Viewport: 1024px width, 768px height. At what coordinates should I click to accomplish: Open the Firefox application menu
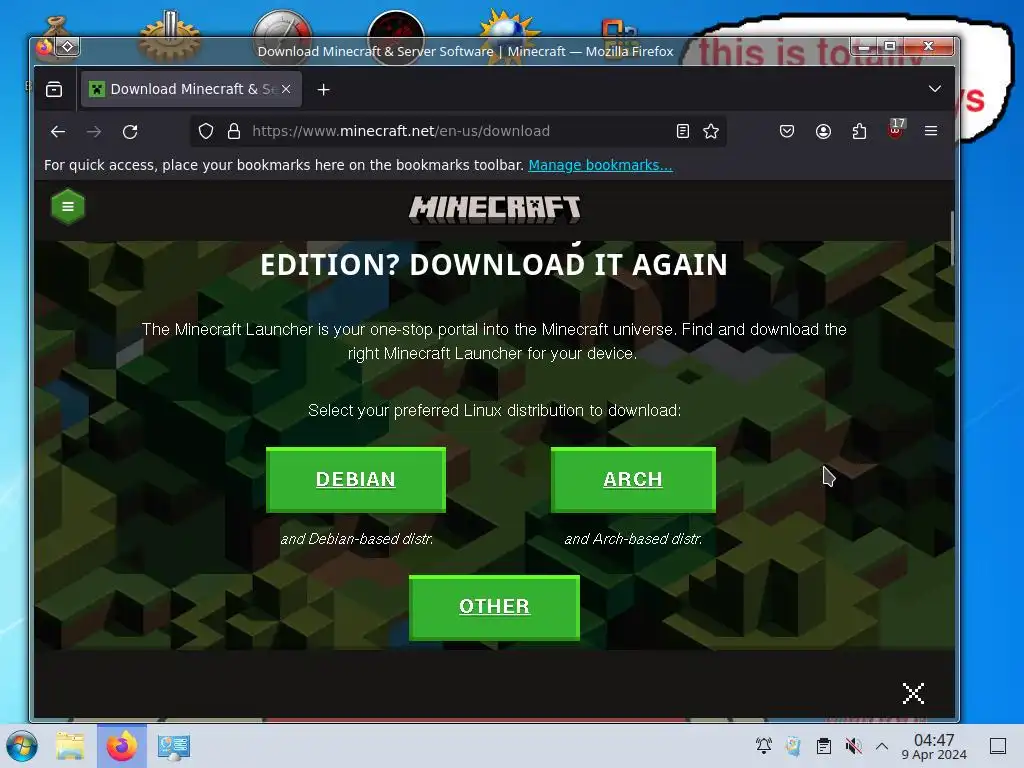tap(931, 131)
